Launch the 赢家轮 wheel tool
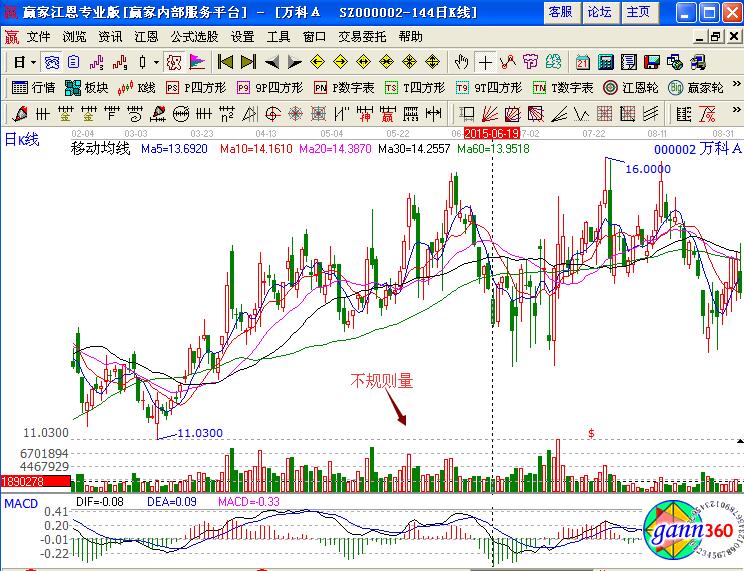The height and width of the screenshot is (571, 744). (x=696, y=88)
